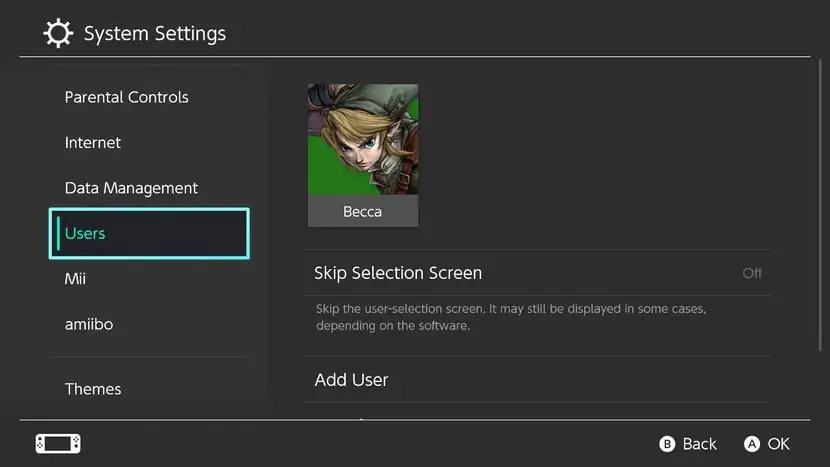
Task: Go to Internet settings
Action: pos(93,143)
